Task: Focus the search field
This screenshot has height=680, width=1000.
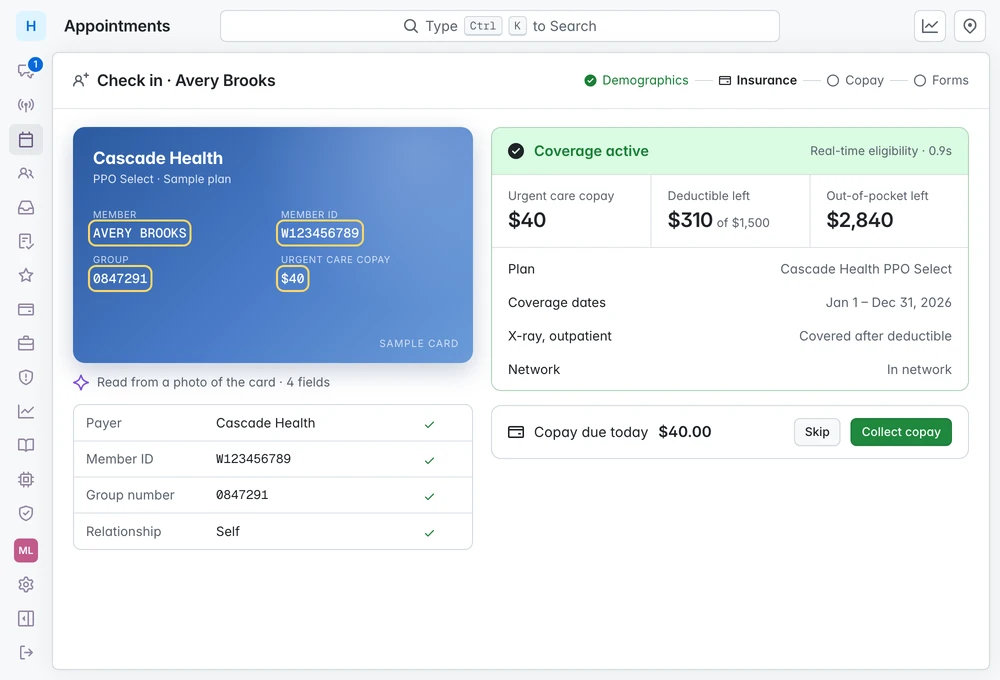Action: point(500,26)
